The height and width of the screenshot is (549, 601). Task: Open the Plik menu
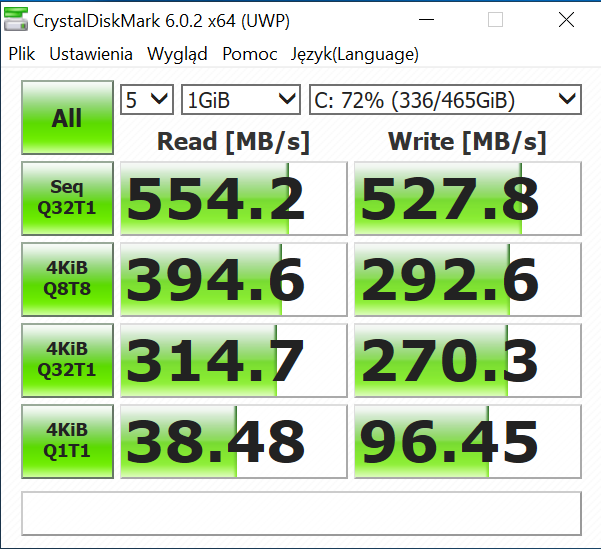[22, 54]
